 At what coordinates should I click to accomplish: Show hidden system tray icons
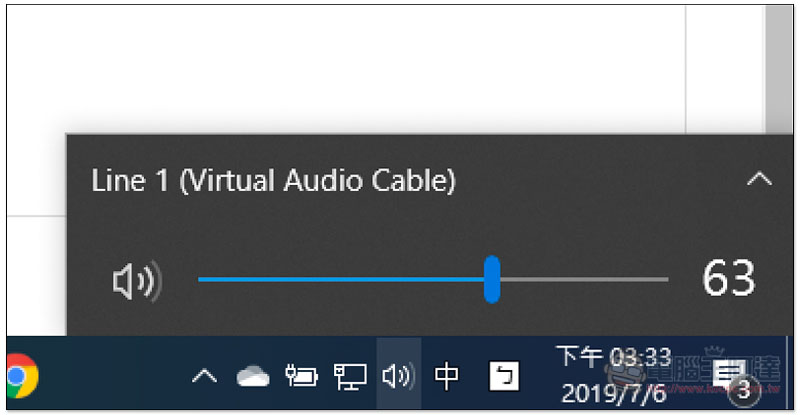(x=205, y=377)
